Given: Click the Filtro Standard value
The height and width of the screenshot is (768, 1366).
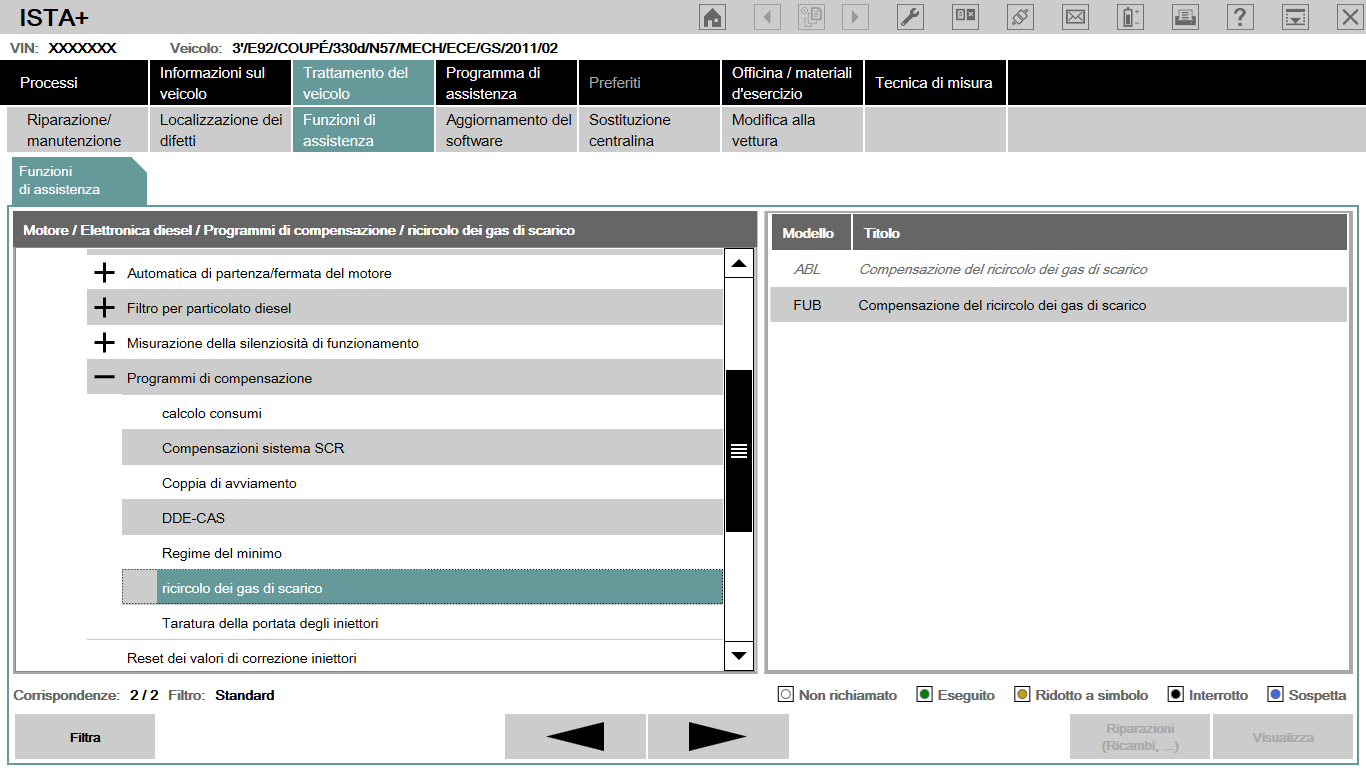Looking at the screenshot, I should tap(245, 695).
